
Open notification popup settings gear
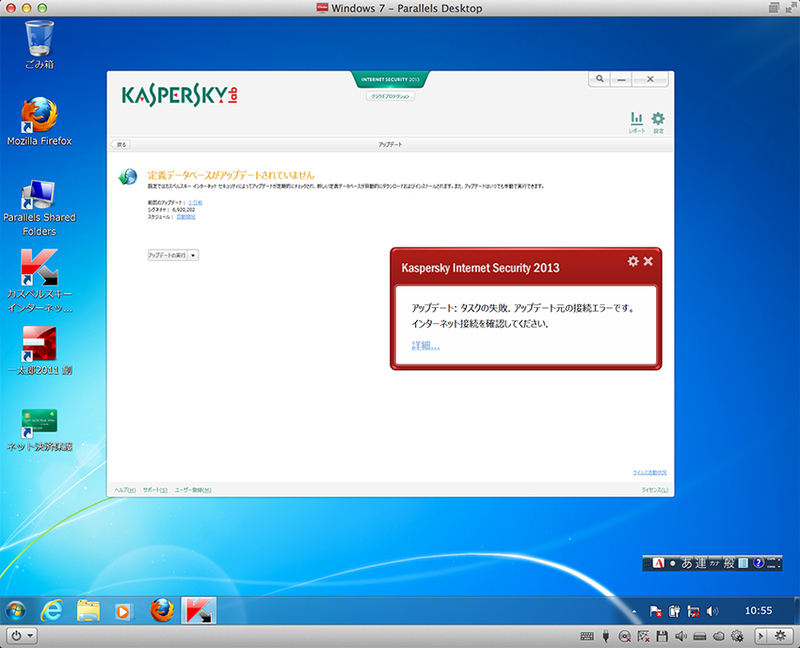[x=633, y=261]
